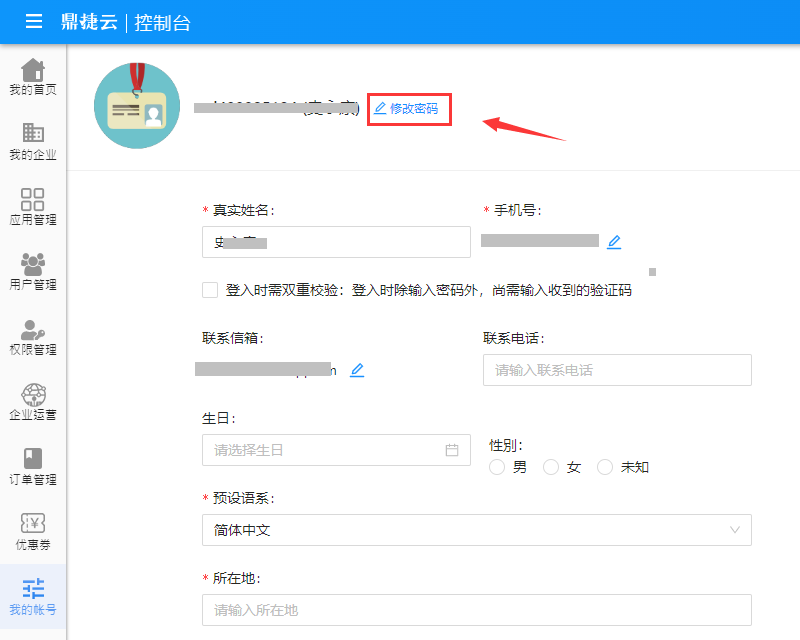Open 应用管理 from sidebar
800x640 pixels.
pyautogui.click(x=33, y=207)
